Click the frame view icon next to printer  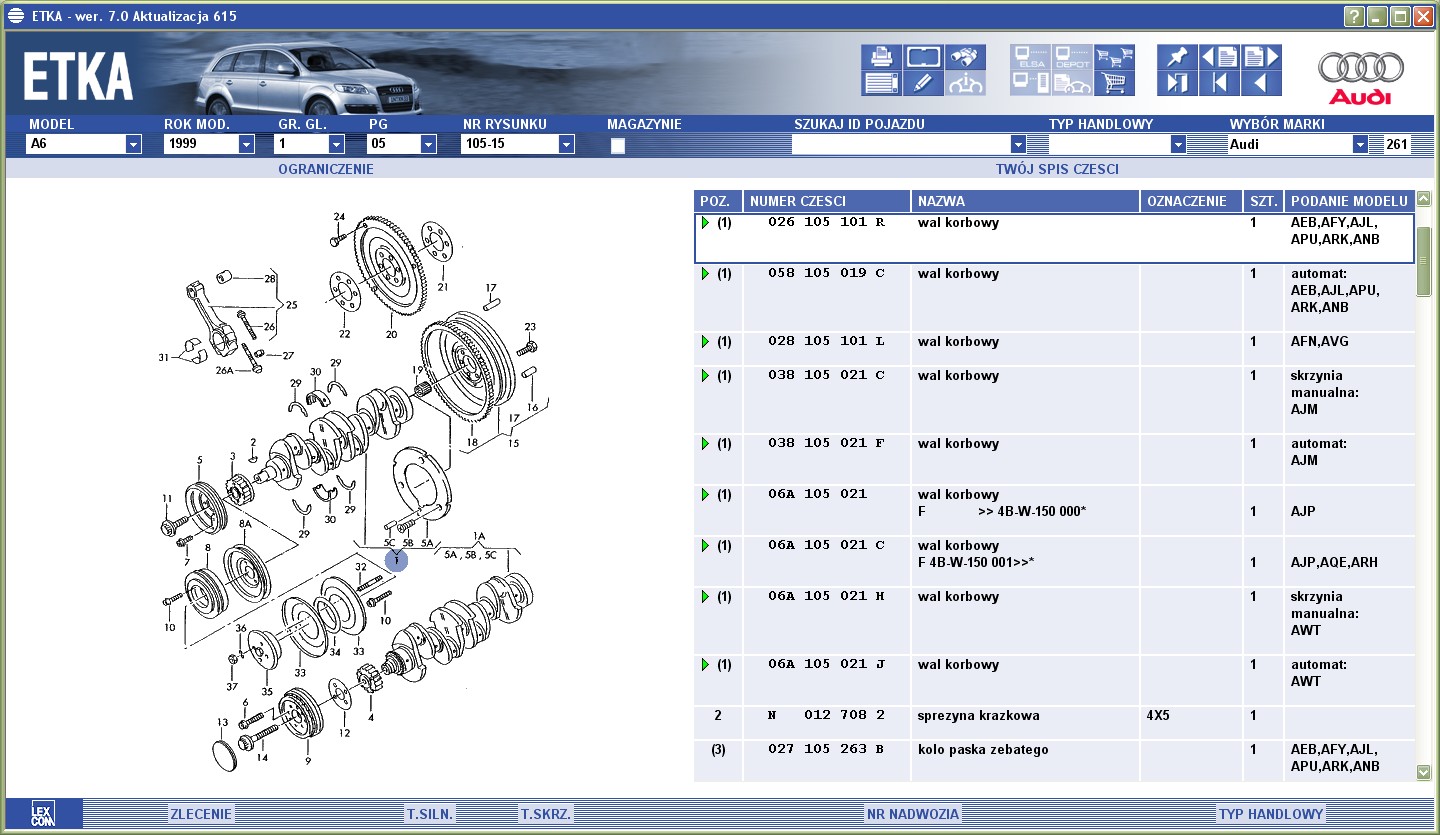click(x=923, y=57)
